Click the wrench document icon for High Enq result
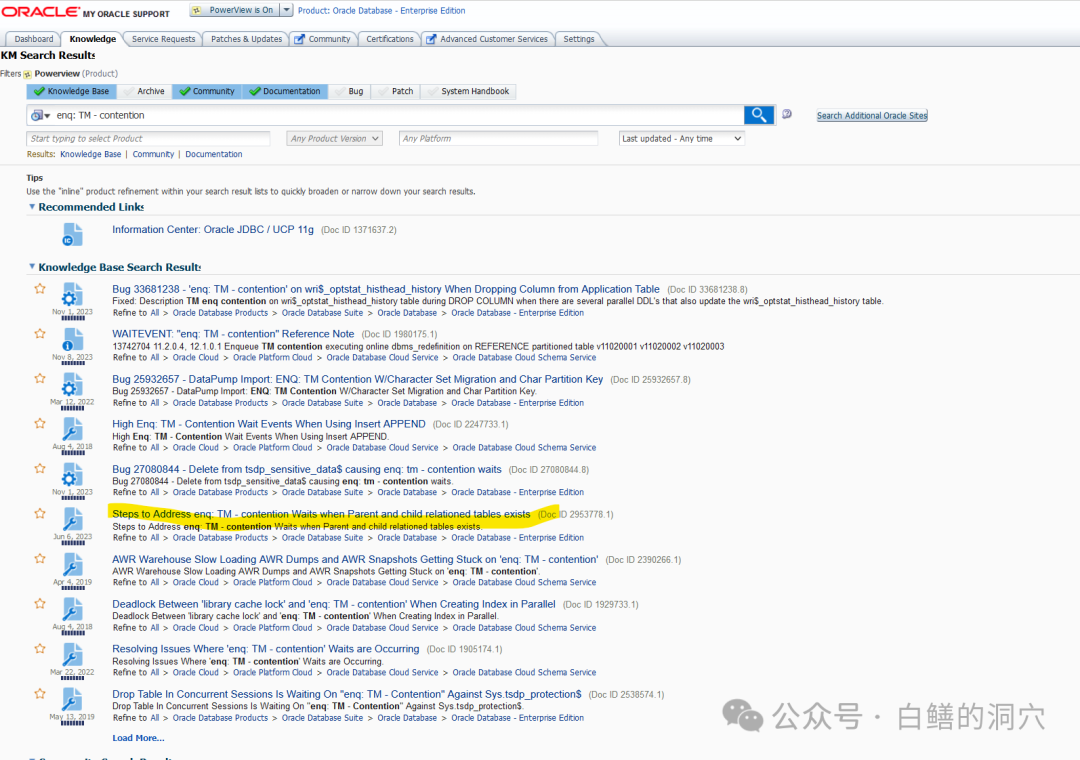This screenshot has height=760, width=1080. pos(72,430)
